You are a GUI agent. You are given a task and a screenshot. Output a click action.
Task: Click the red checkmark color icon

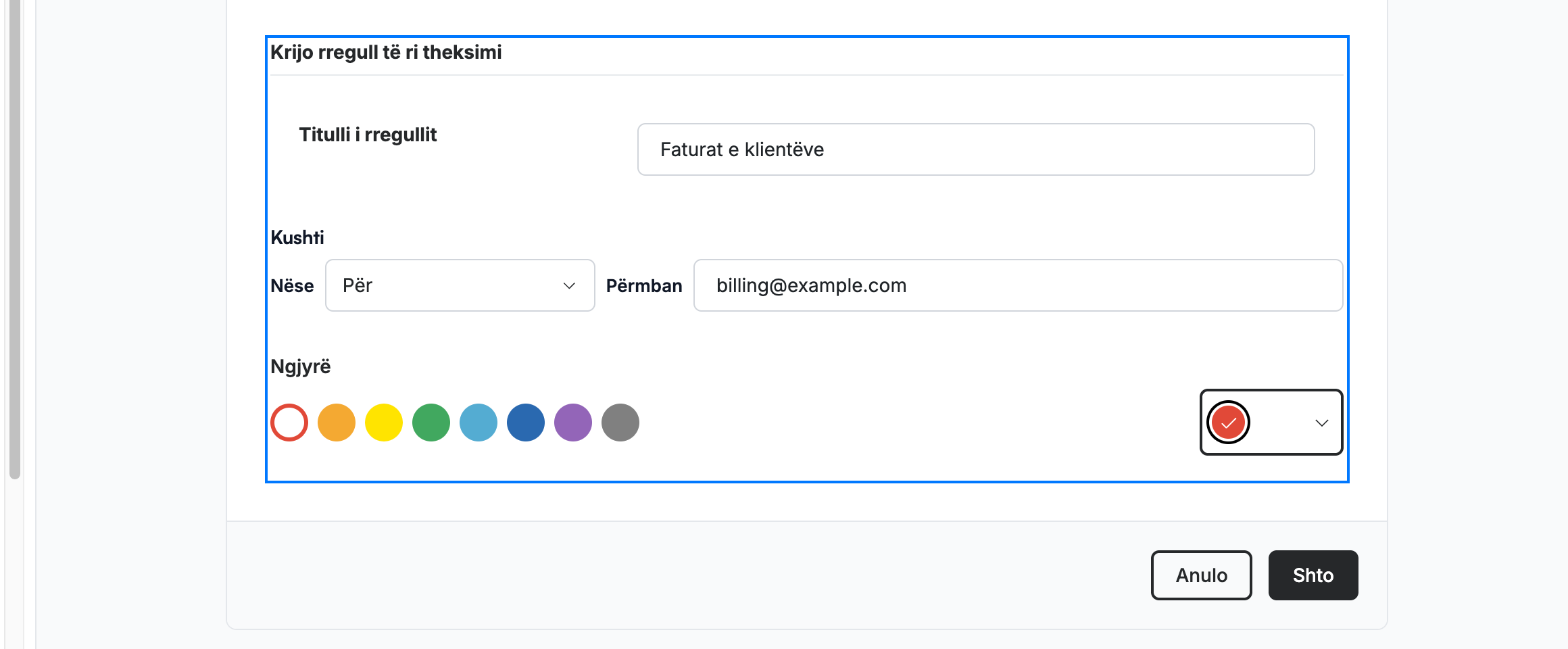[x=1228, y=423]
